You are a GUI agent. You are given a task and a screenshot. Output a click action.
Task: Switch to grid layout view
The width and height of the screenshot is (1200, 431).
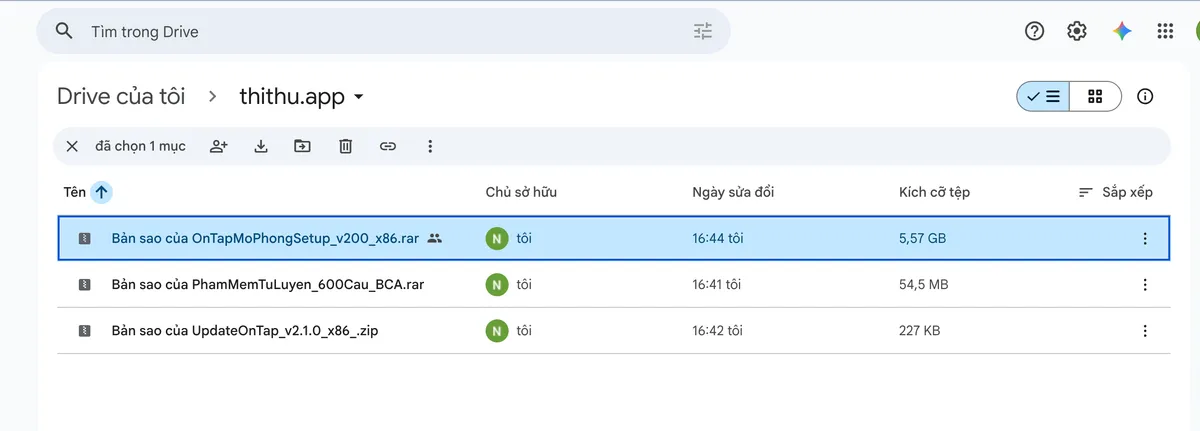(1095, 96)
